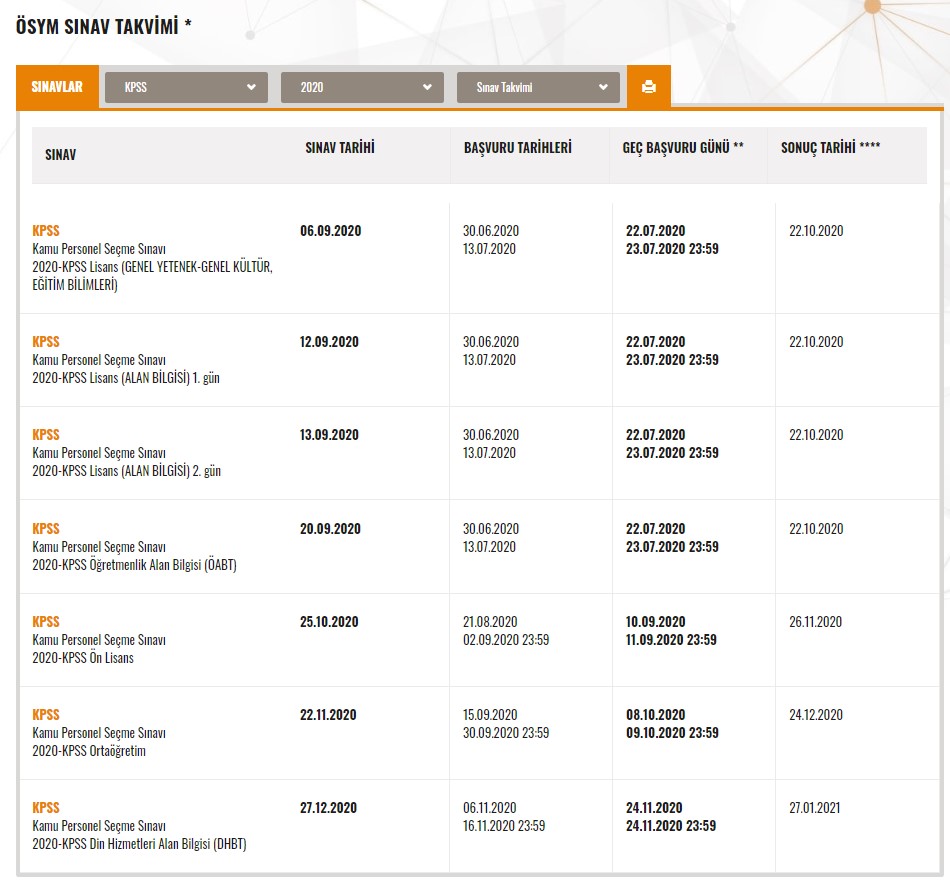Click the 2020-KPSS Ortaöğretim text

[x=89, y=751]
